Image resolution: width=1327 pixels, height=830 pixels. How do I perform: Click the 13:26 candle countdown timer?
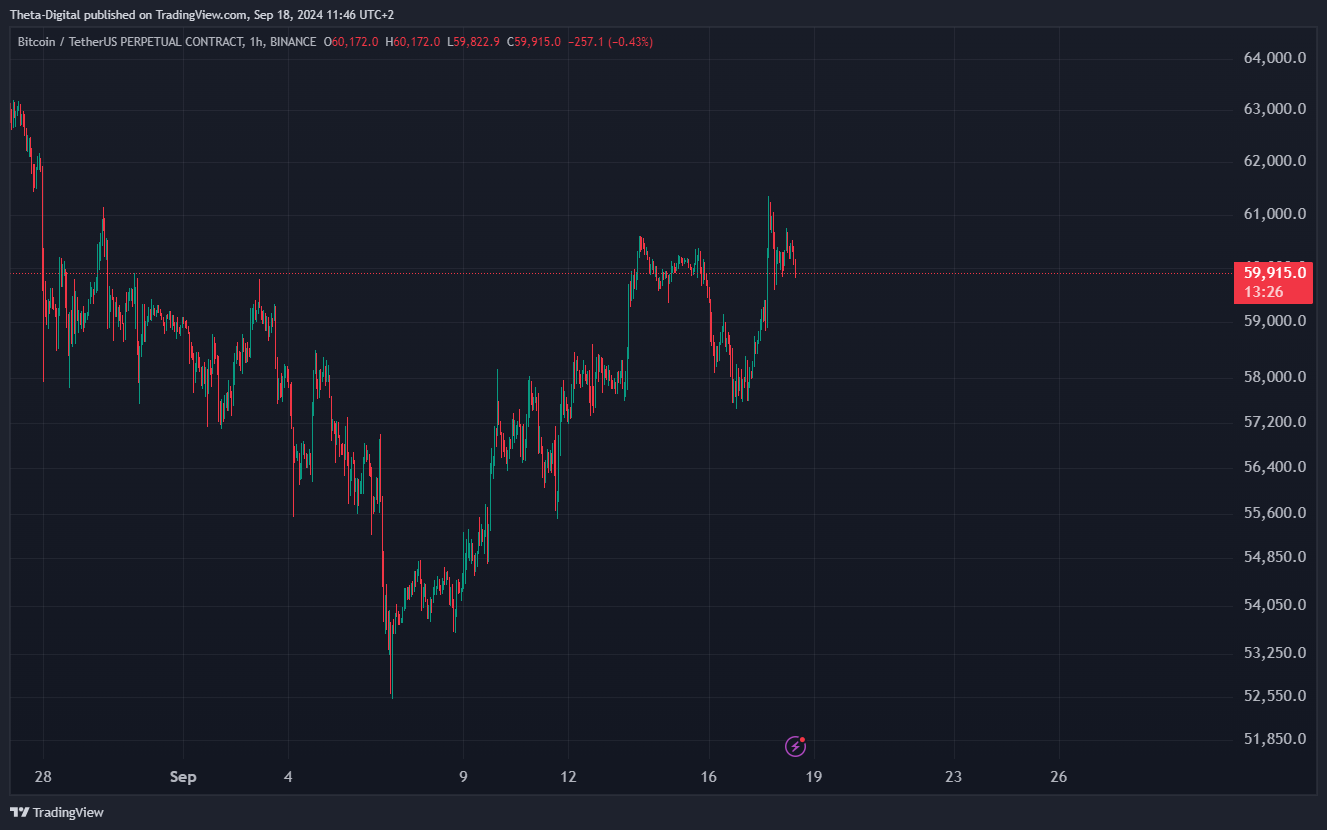(1264, 292)
